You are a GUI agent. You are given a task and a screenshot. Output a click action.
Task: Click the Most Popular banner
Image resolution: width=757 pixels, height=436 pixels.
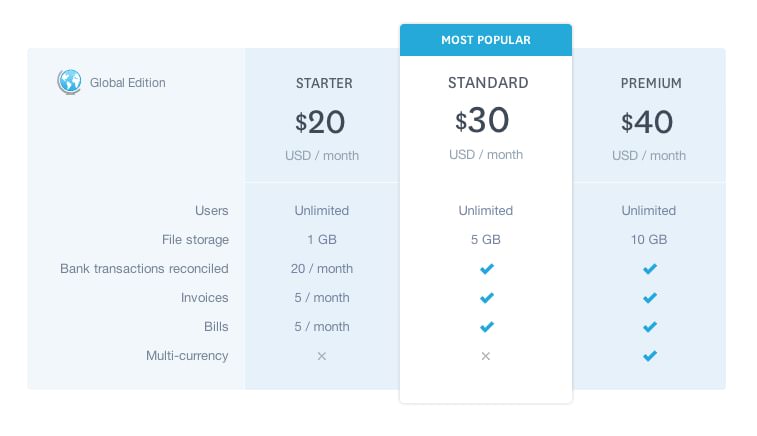[x=486, y=40]
